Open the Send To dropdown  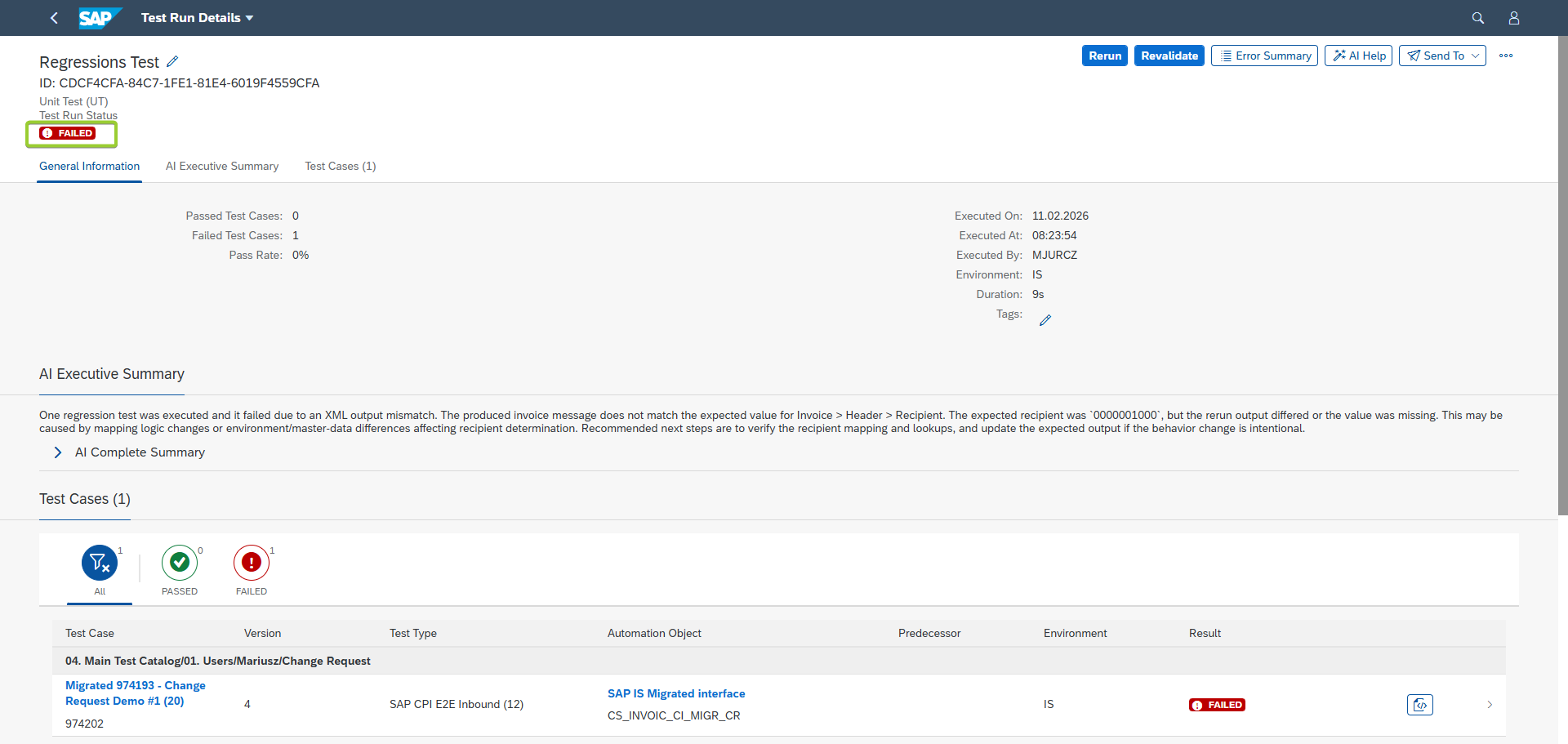[1442, 56]
